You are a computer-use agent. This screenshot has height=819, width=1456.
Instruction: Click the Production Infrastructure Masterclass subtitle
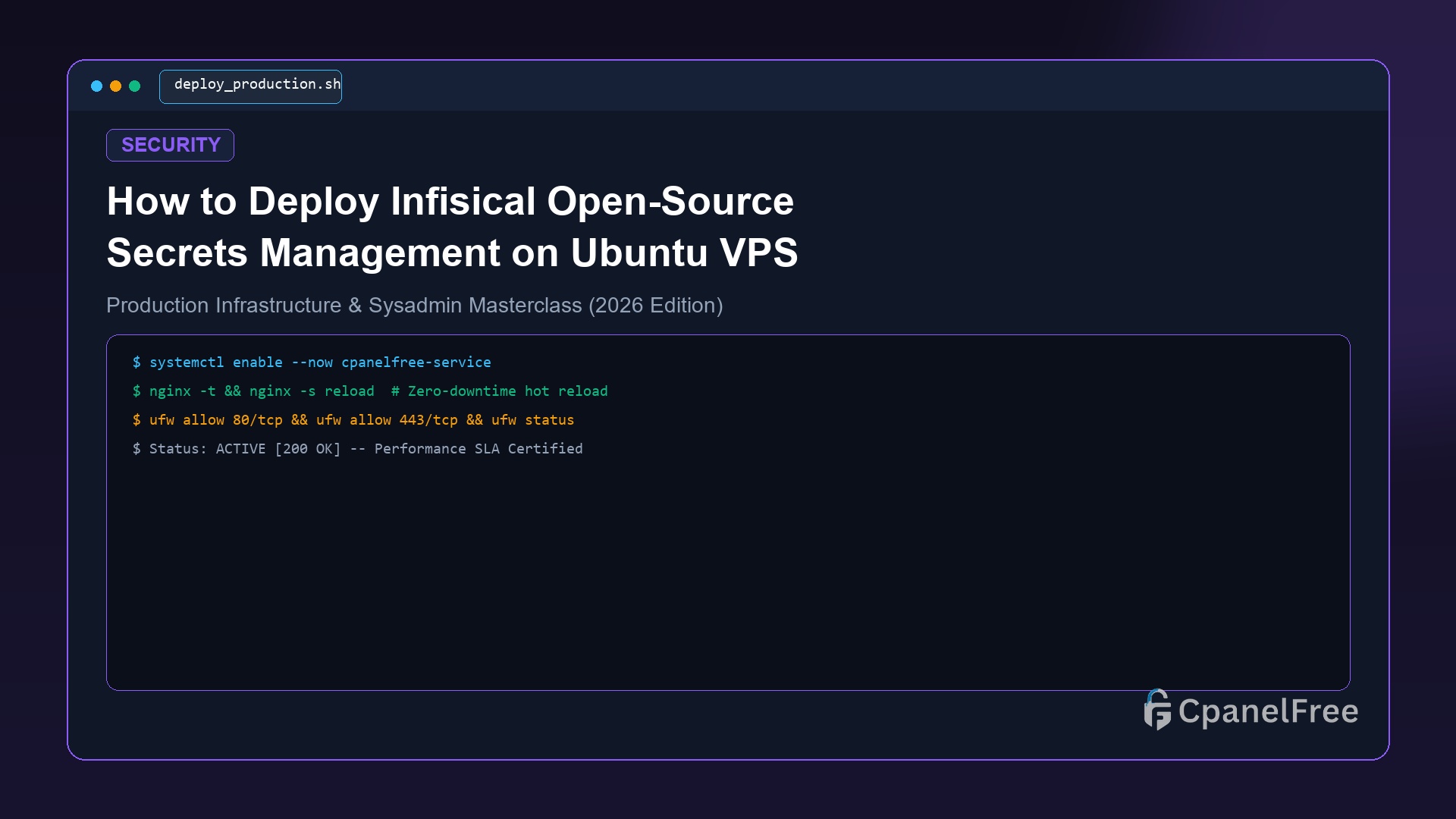(x=414, y=306)
